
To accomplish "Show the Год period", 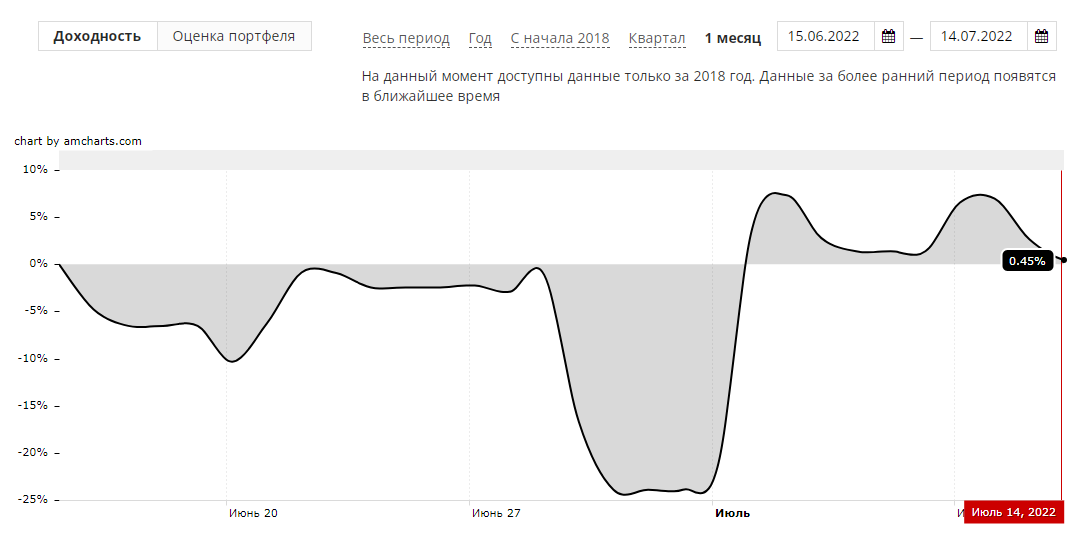I will [x=480, y=38].
